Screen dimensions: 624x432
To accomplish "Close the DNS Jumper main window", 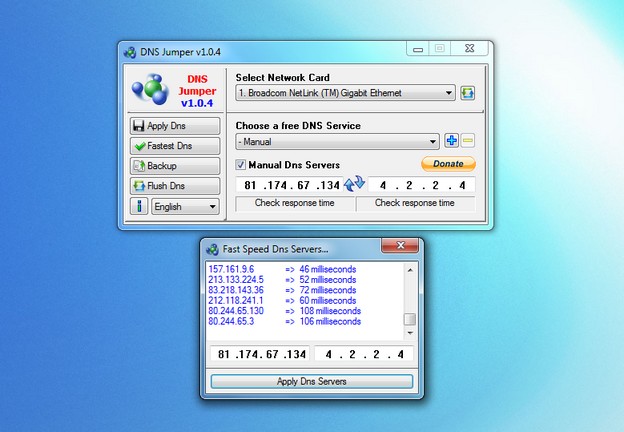I will click(x=470, y=48).
